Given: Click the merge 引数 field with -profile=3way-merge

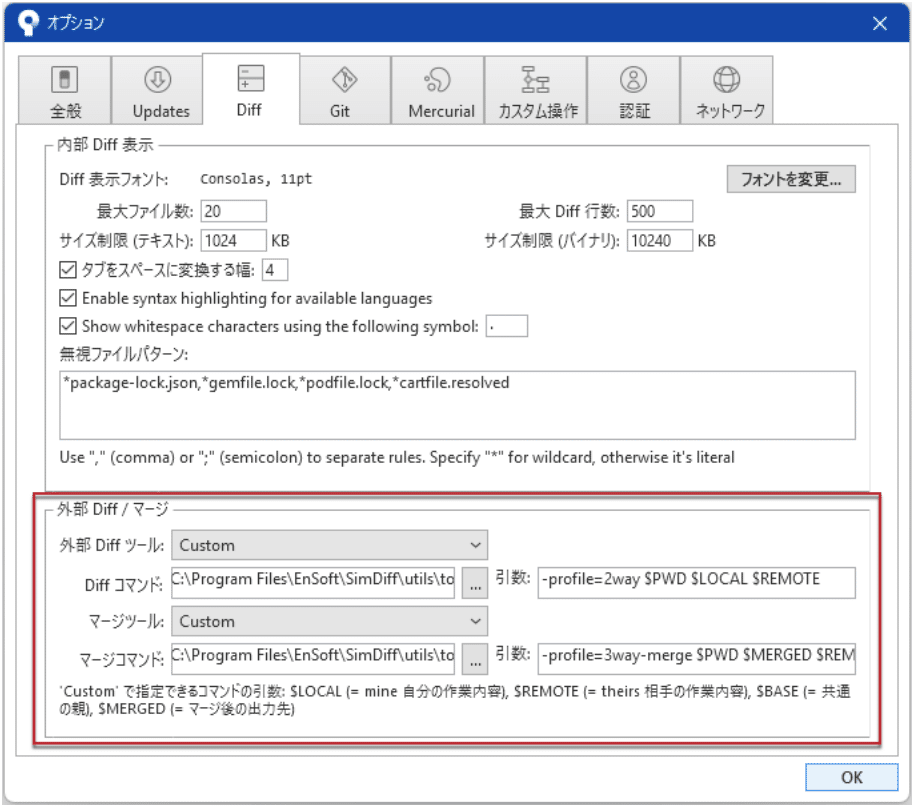Looking at the screenshot, I should [x=697, y=658].
